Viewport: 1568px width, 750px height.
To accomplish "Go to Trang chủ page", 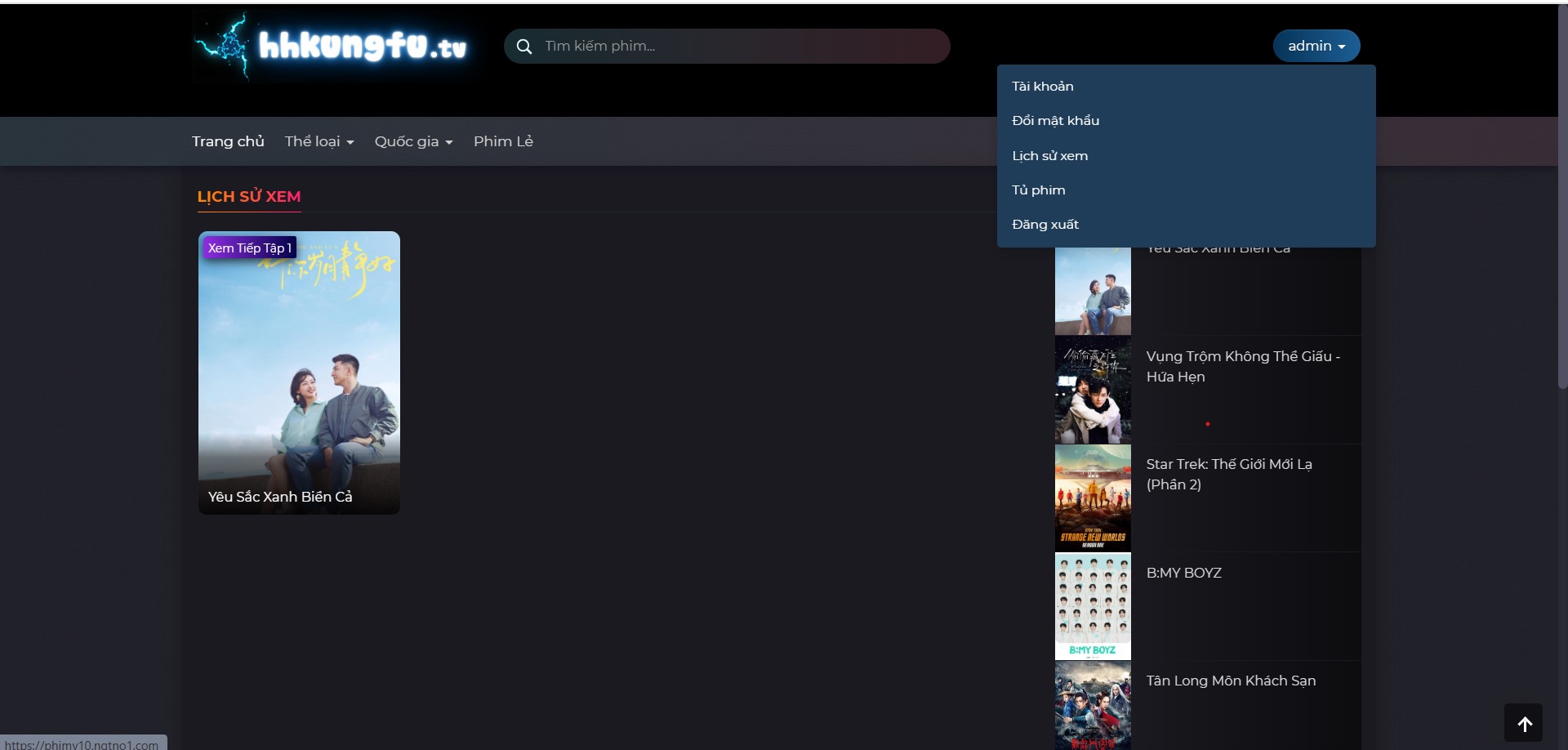I will pyautogui.click(x=228, y=141).
